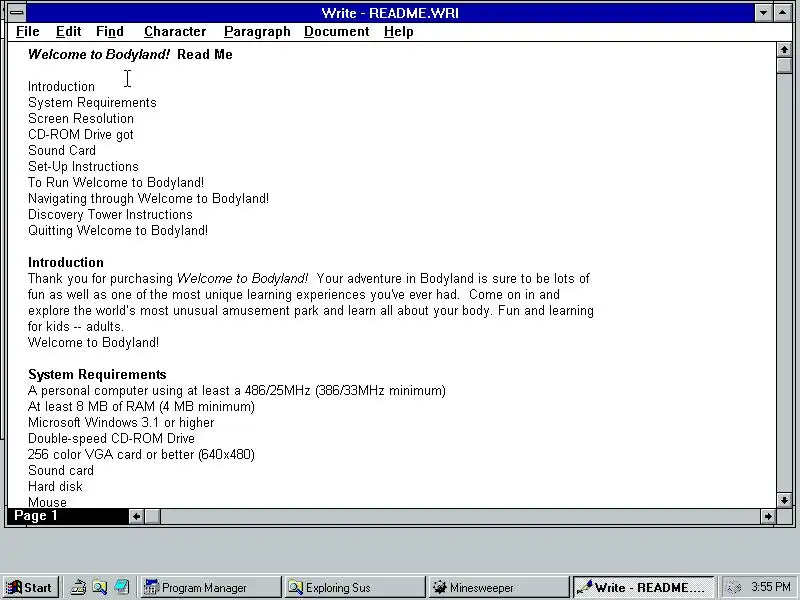This screenshot has width=800, height=600.
Task: Click the lowercase 'Sound card' requirement line
Action: 61,470
